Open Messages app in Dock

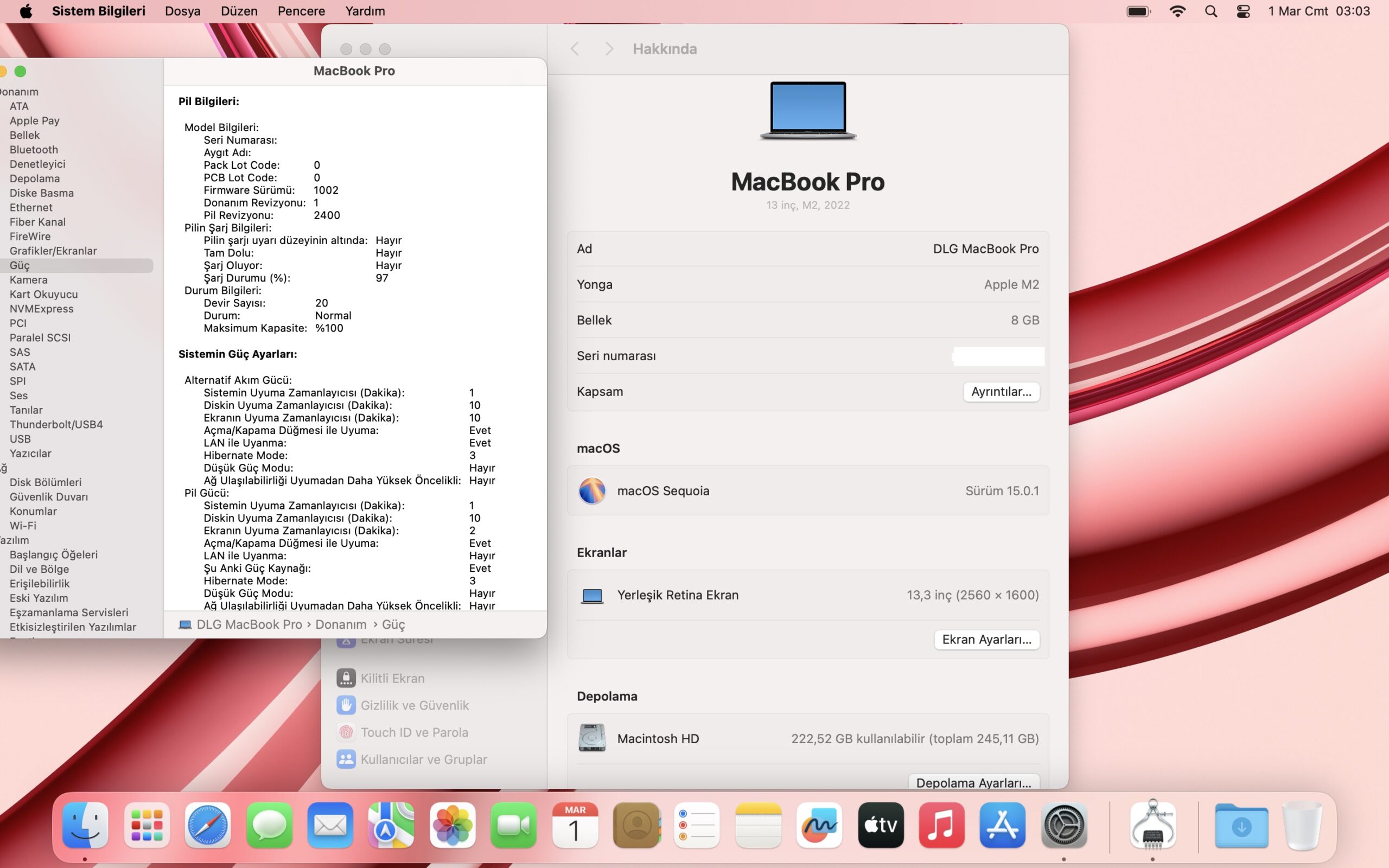[269, 826]
